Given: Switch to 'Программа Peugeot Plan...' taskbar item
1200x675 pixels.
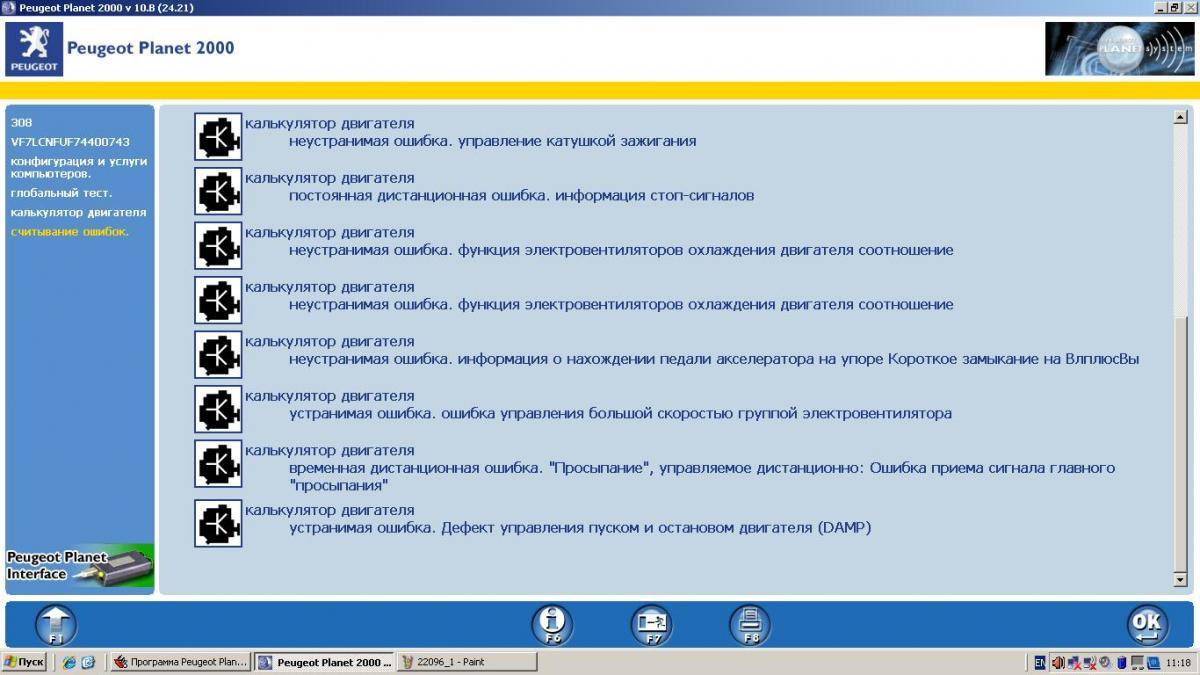Looking at the screenshot, I should pos(179,662).
